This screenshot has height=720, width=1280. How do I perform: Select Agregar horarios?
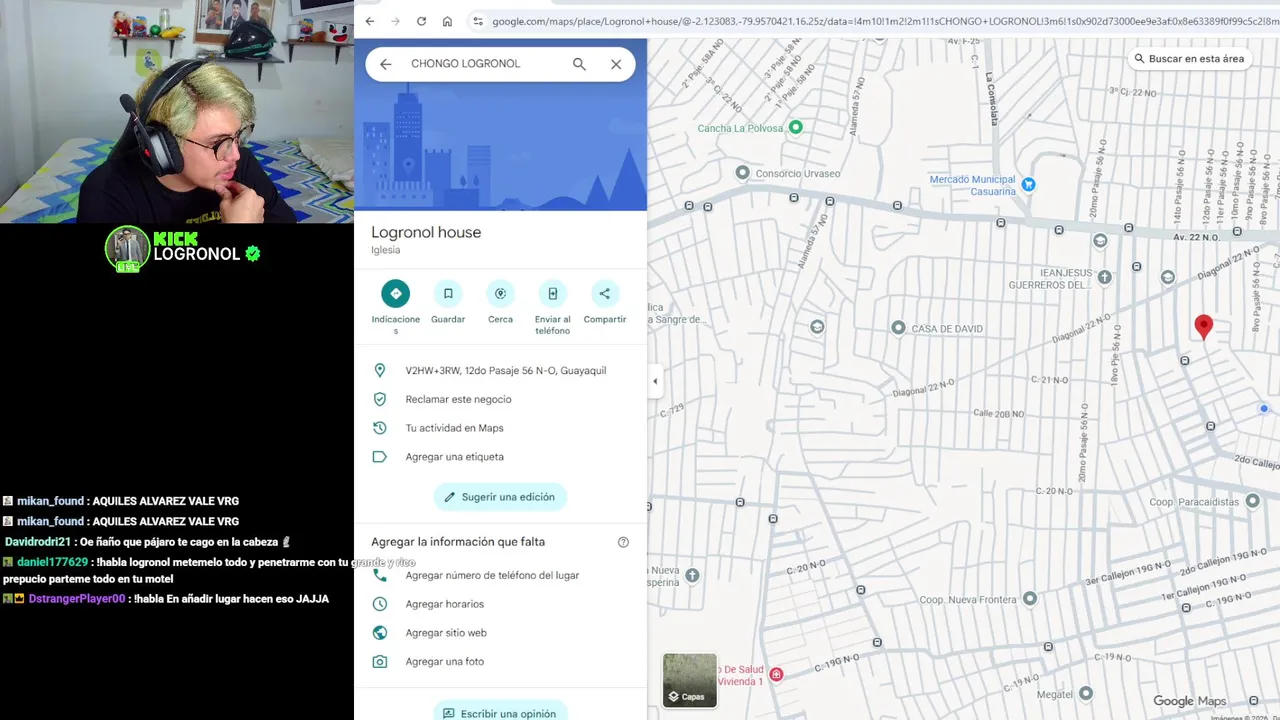[x=444, y=604]
